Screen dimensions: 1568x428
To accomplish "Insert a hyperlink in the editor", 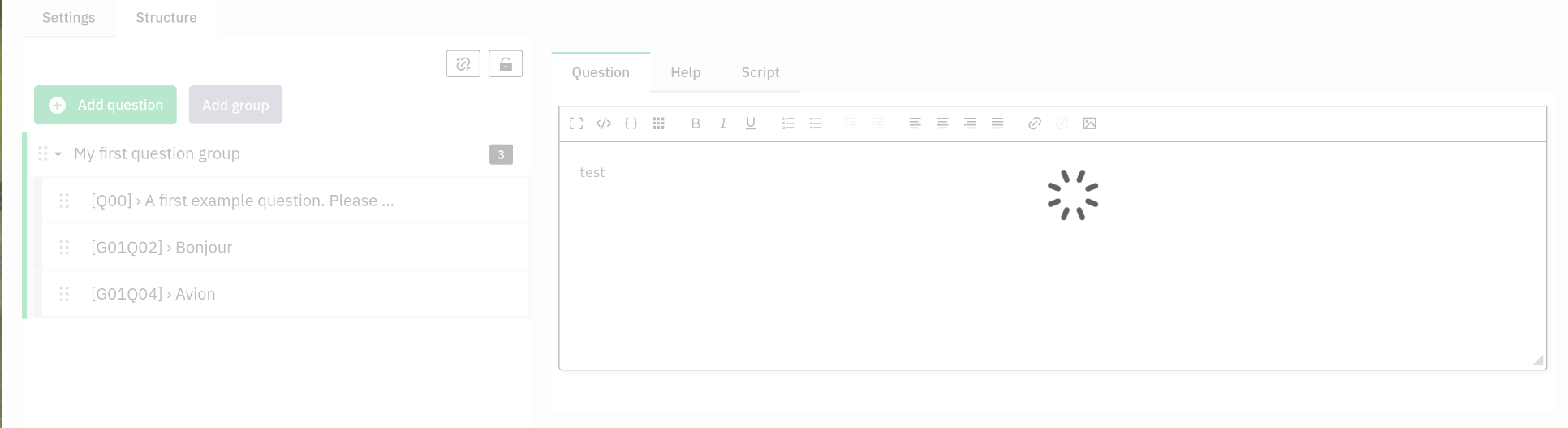I will coord(1035,123).
